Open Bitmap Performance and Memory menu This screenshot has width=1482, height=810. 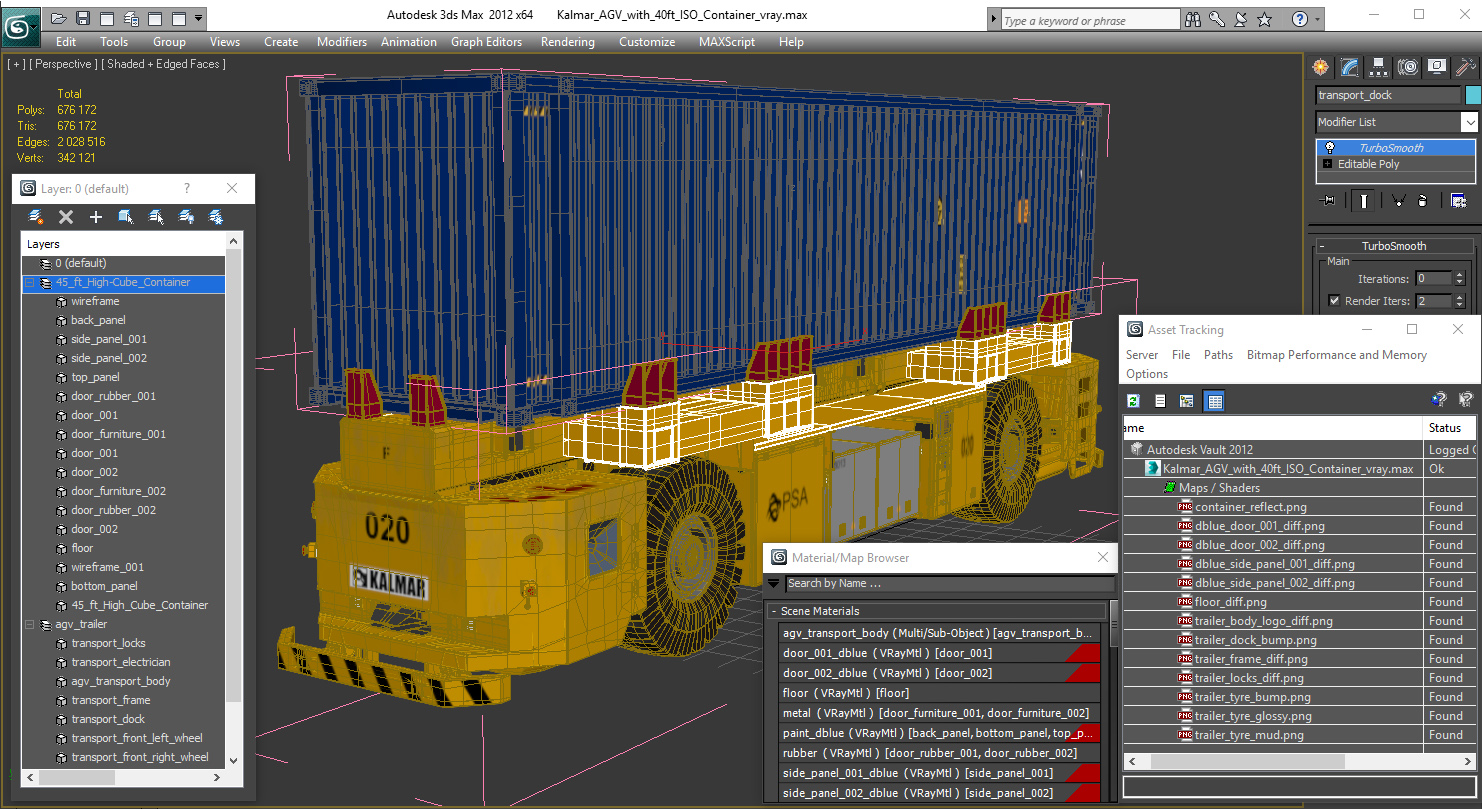1337,355
